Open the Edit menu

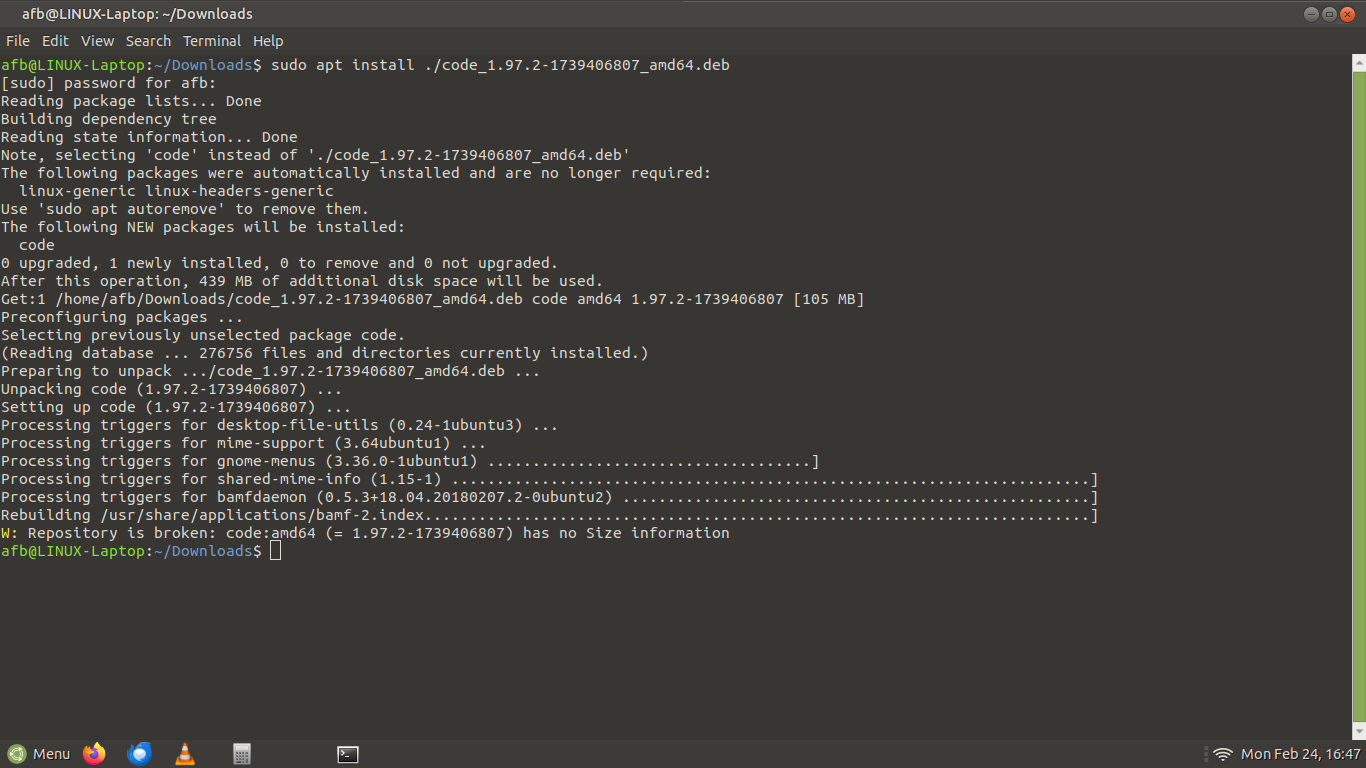tap(55, 41)
